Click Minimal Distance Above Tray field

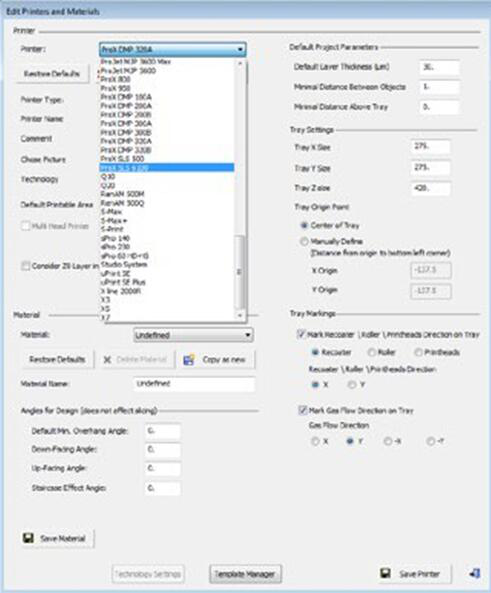click(439, 107)
